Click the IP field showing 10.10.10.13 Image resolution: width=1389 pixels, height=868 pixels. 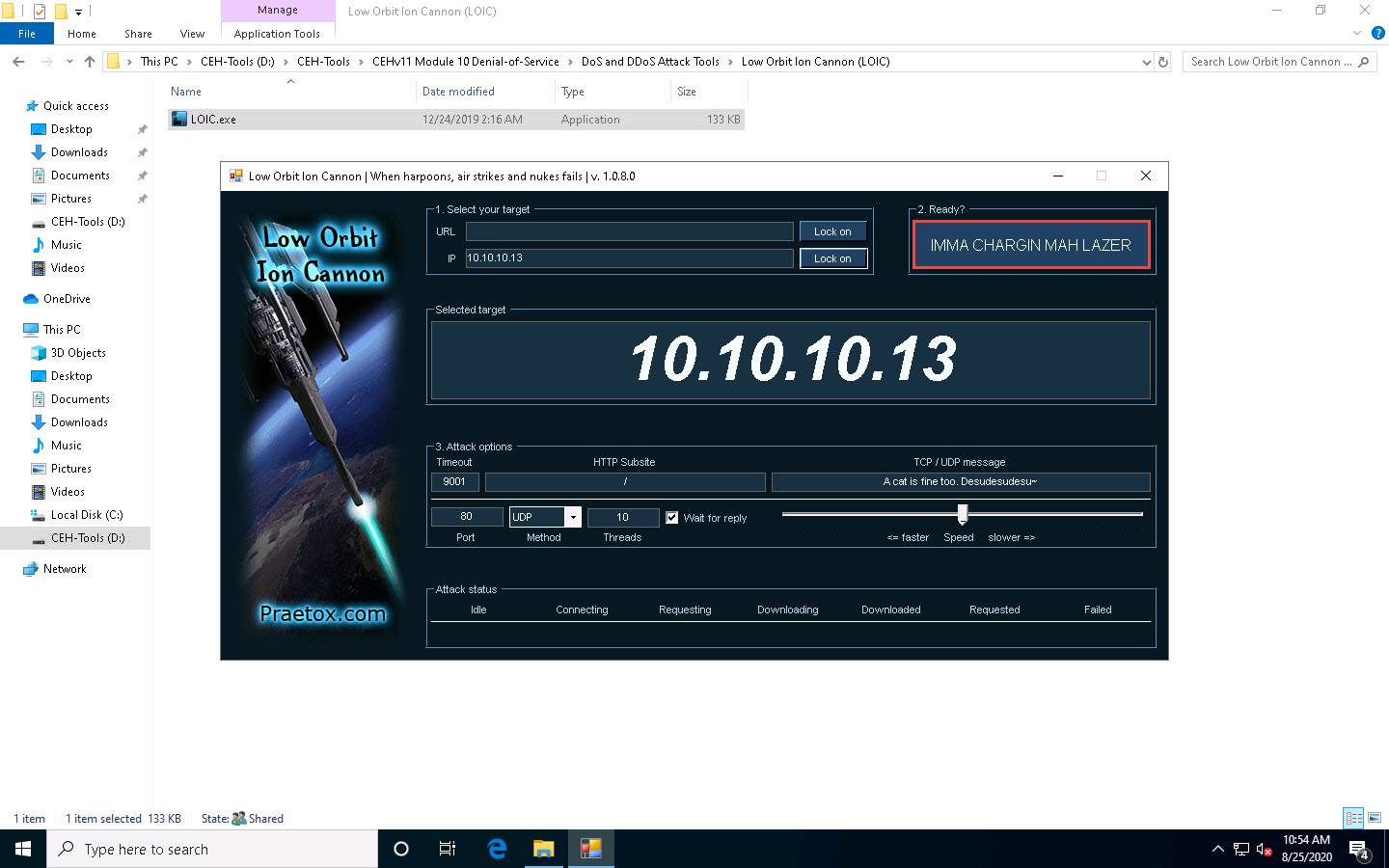pos(629,258)
